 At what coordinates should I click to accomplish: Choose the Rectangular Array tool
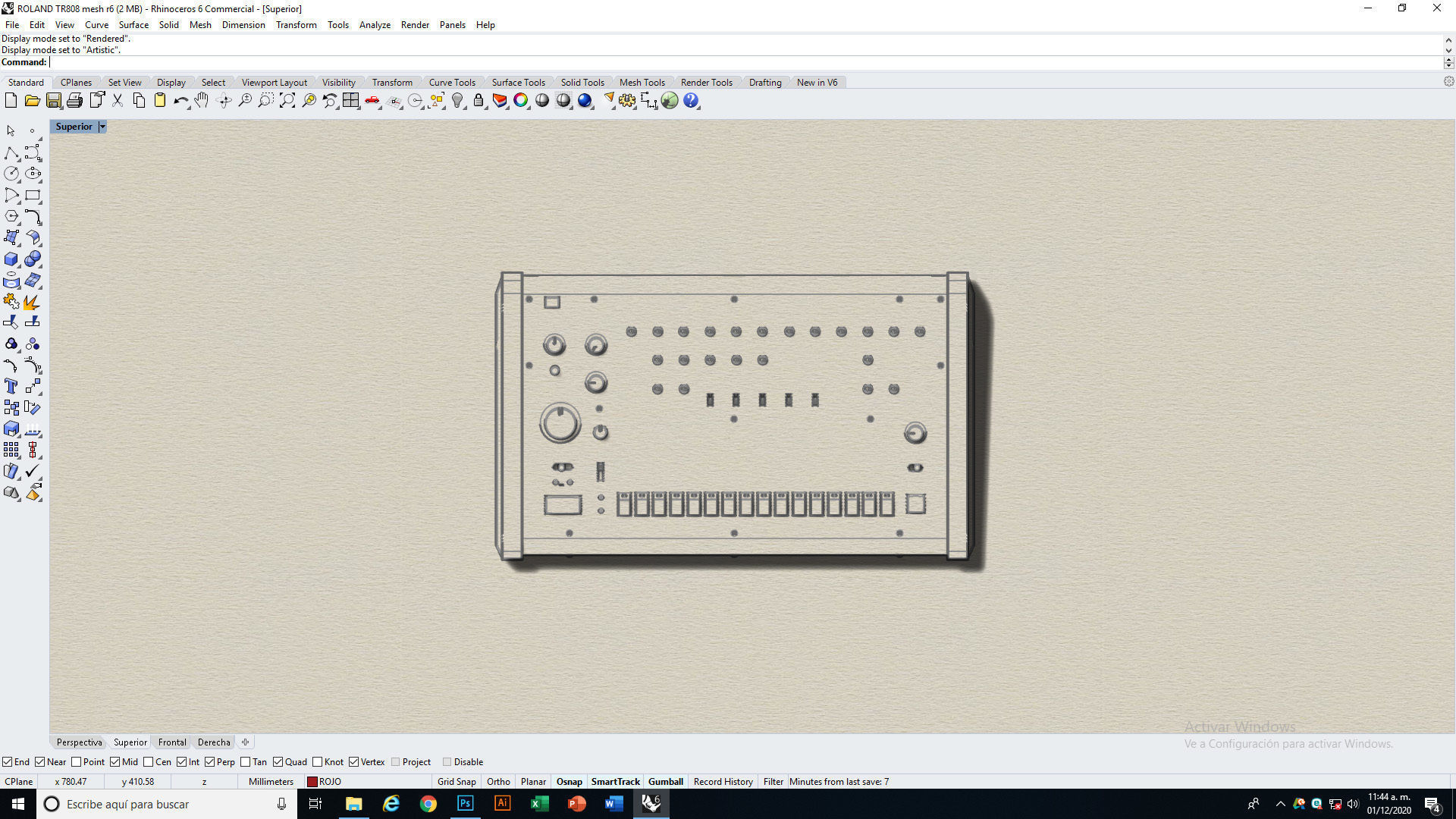point(11,450)
